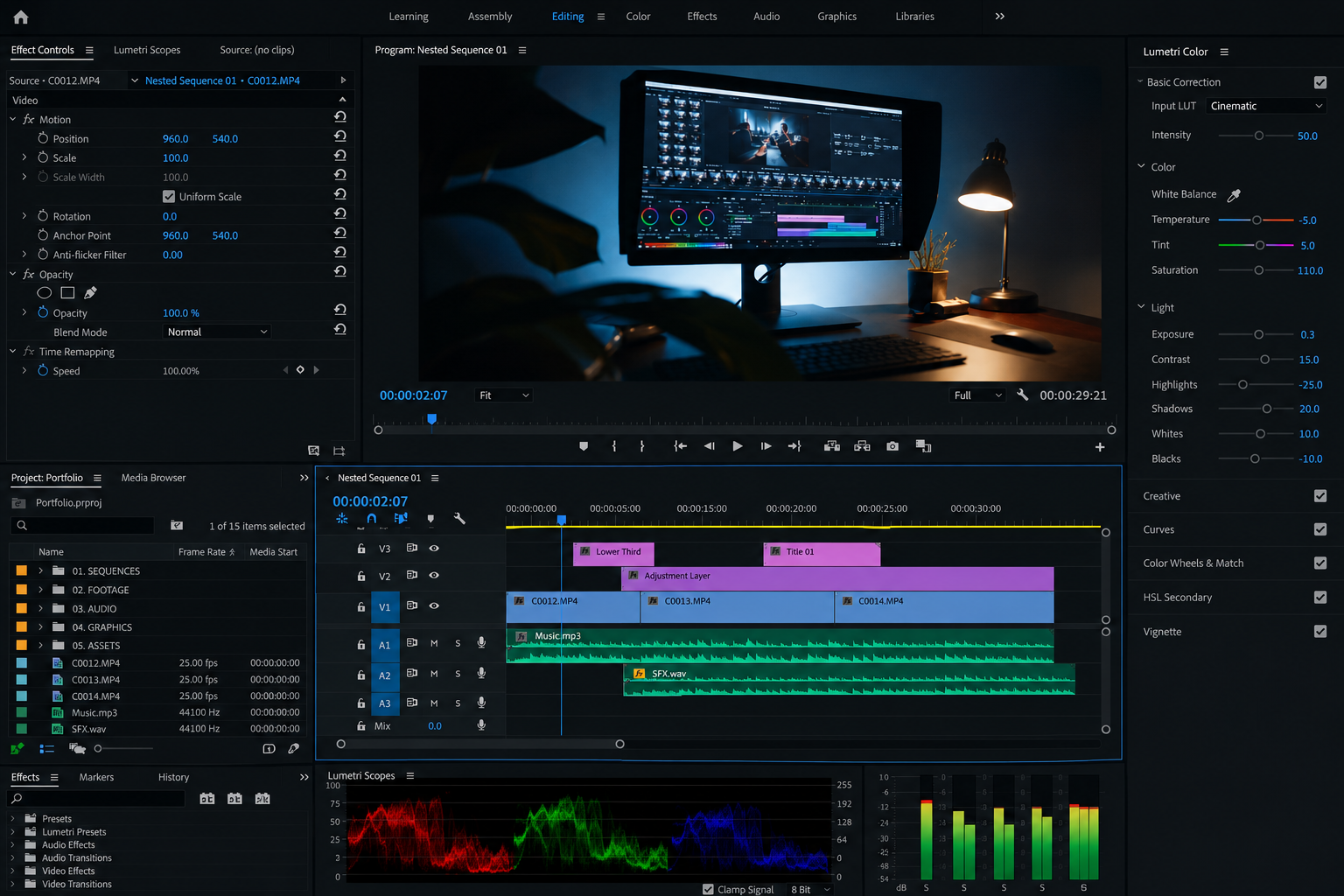1344x896 pixels.
Task: Open the Input LUT Cinematic dropdown
Action: click(x=1266, y=106)
